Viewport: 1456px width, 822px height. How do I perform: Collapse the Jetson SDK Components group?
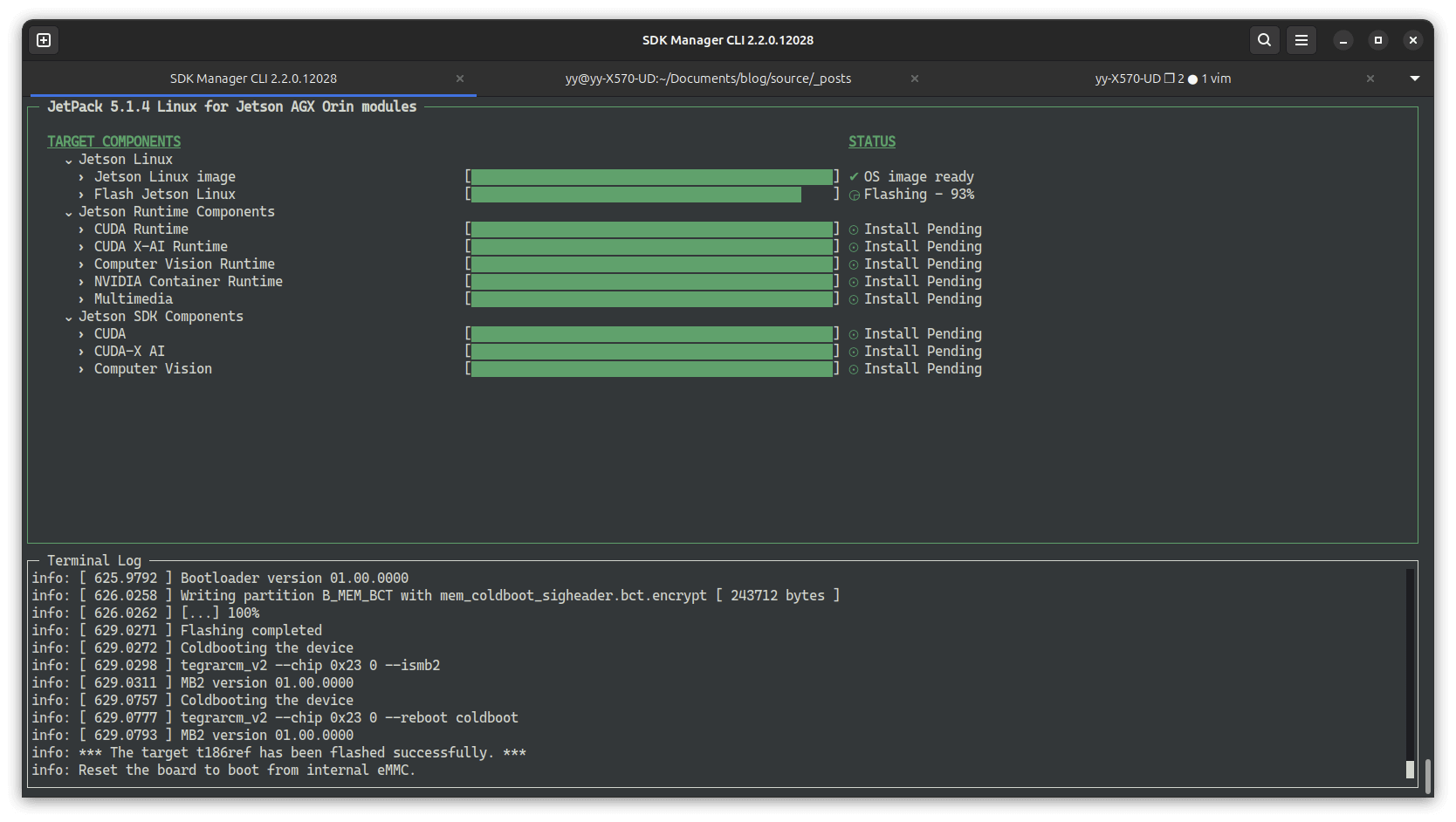(69, 318)
